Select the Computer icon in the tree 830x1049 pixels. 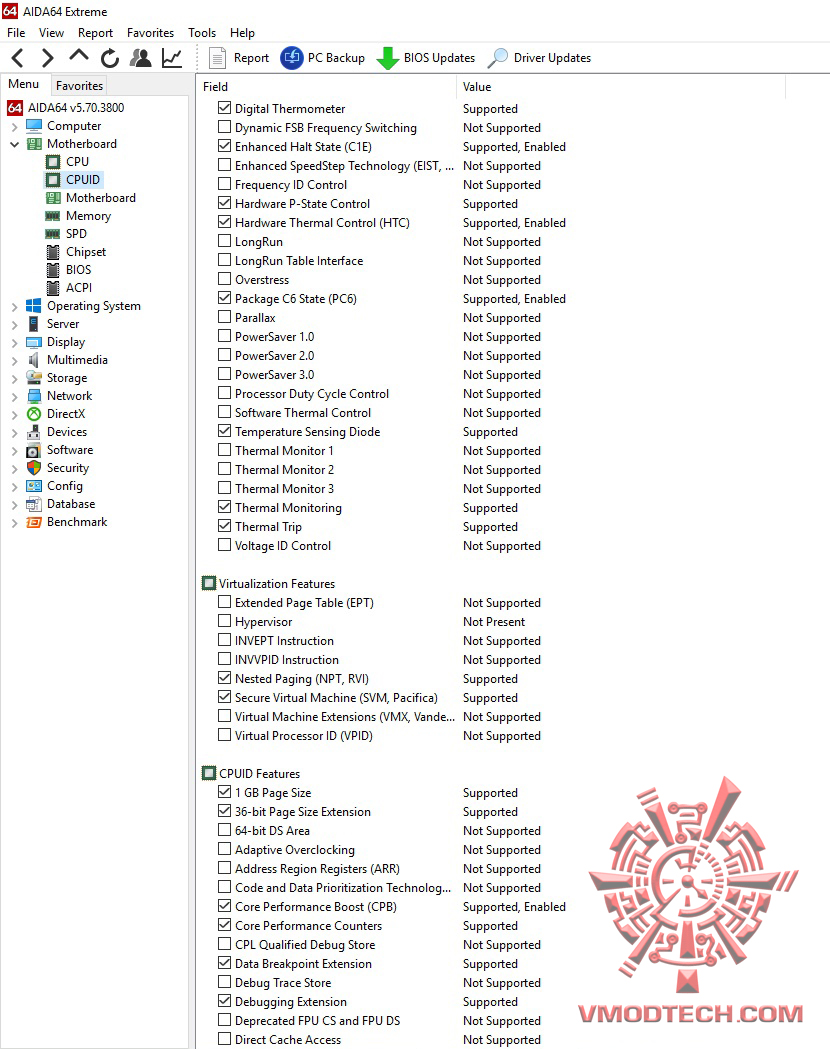click(x=34, y=126)
